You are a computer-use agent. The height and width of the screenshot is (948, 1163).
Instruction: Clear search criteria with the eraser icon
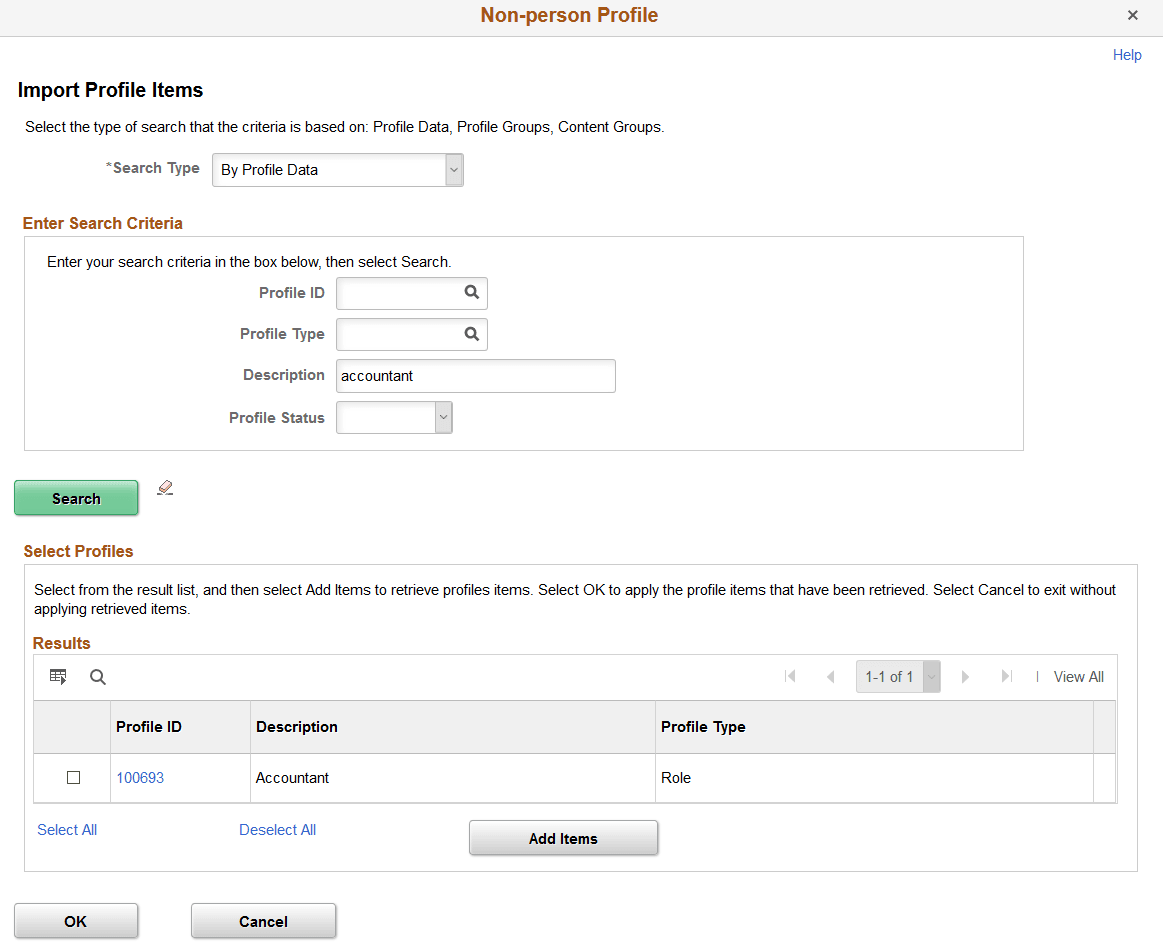point(164,487)
